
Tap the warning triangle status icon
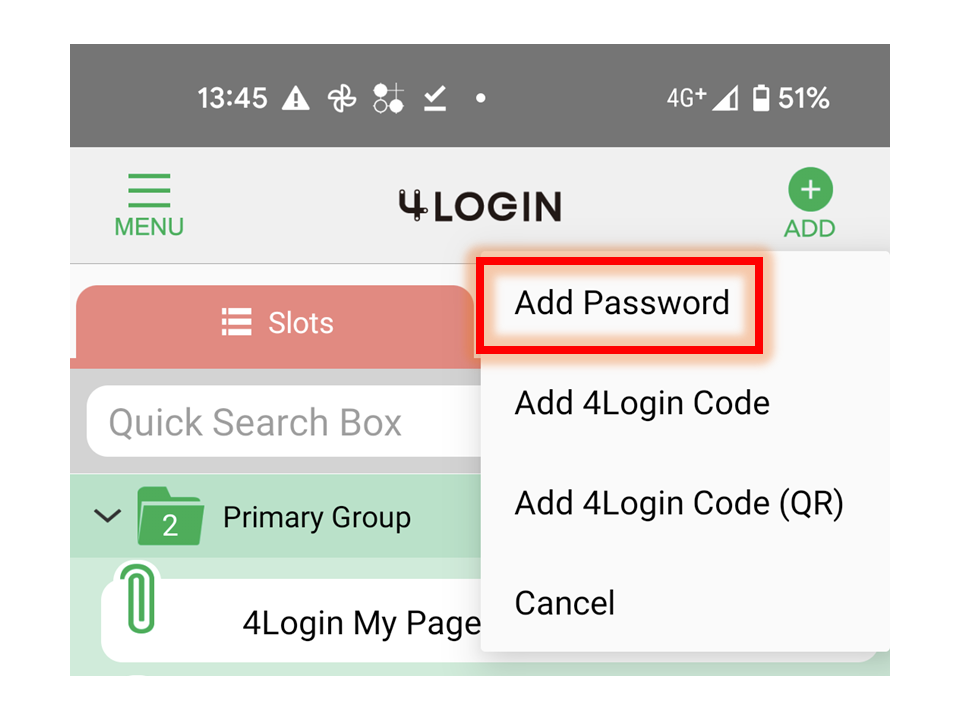pyautogui.click(x=296, y=98)
